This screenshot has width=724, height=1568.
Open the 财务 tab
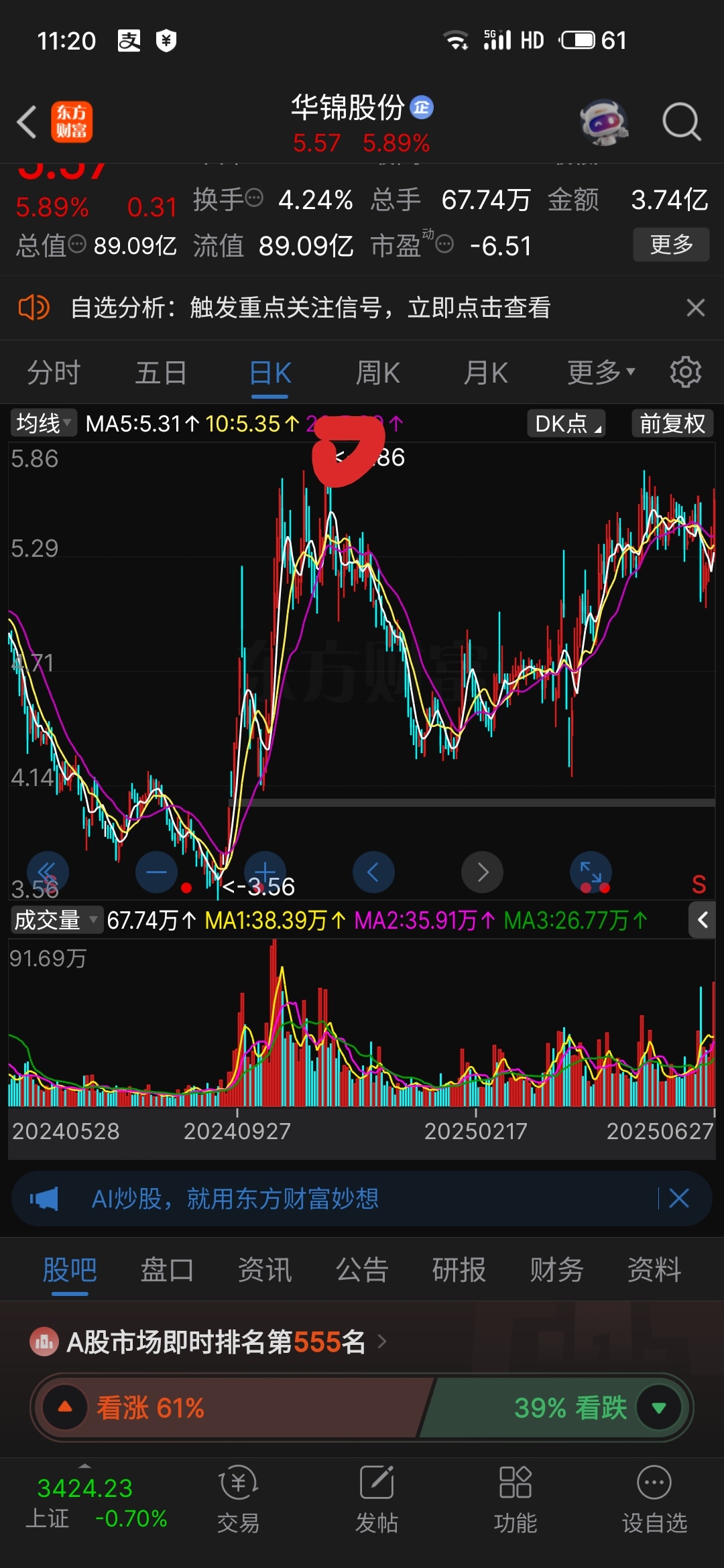coord(556,1270)
